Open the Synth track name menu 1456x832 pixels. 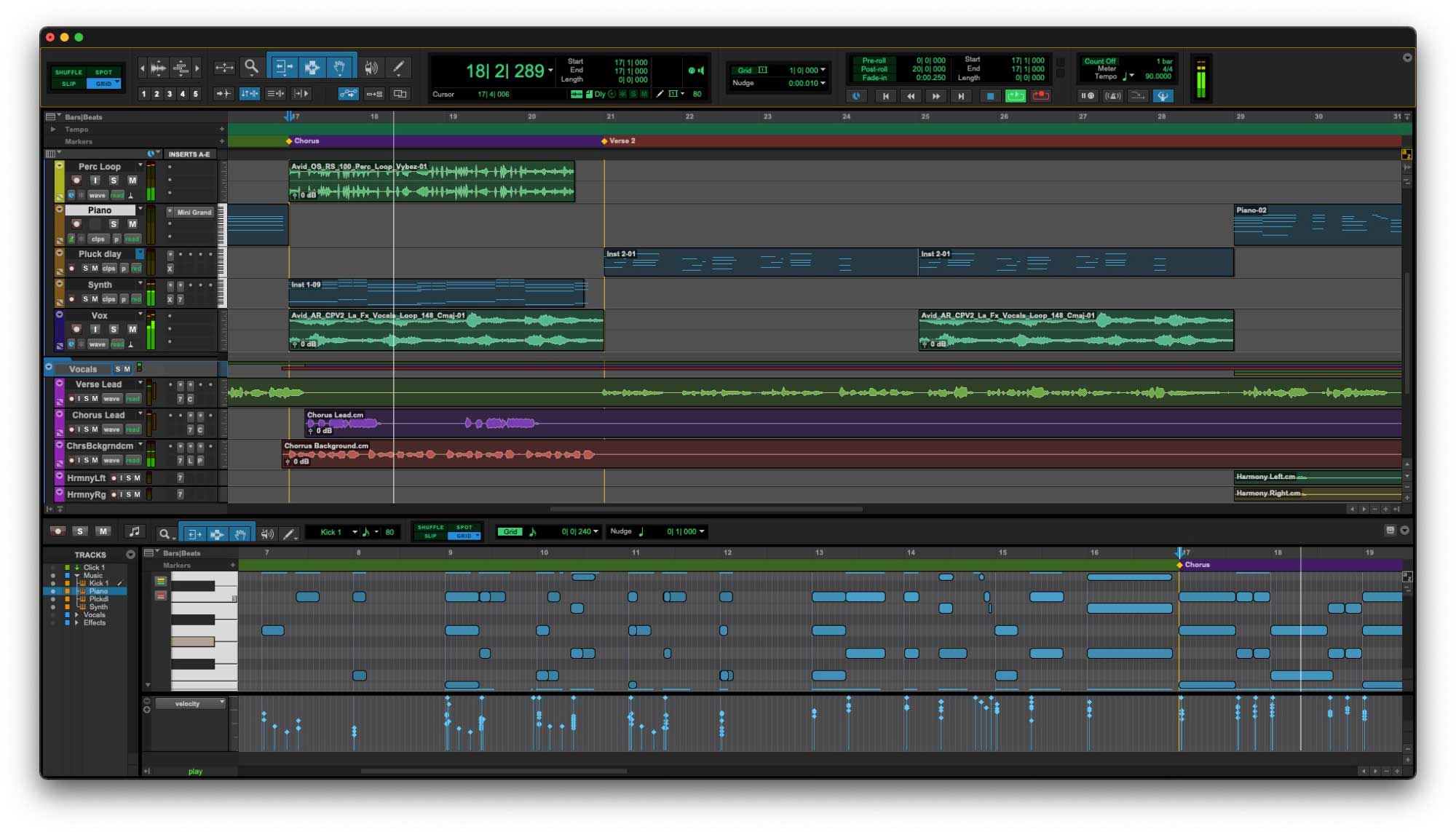coord(141,283)
